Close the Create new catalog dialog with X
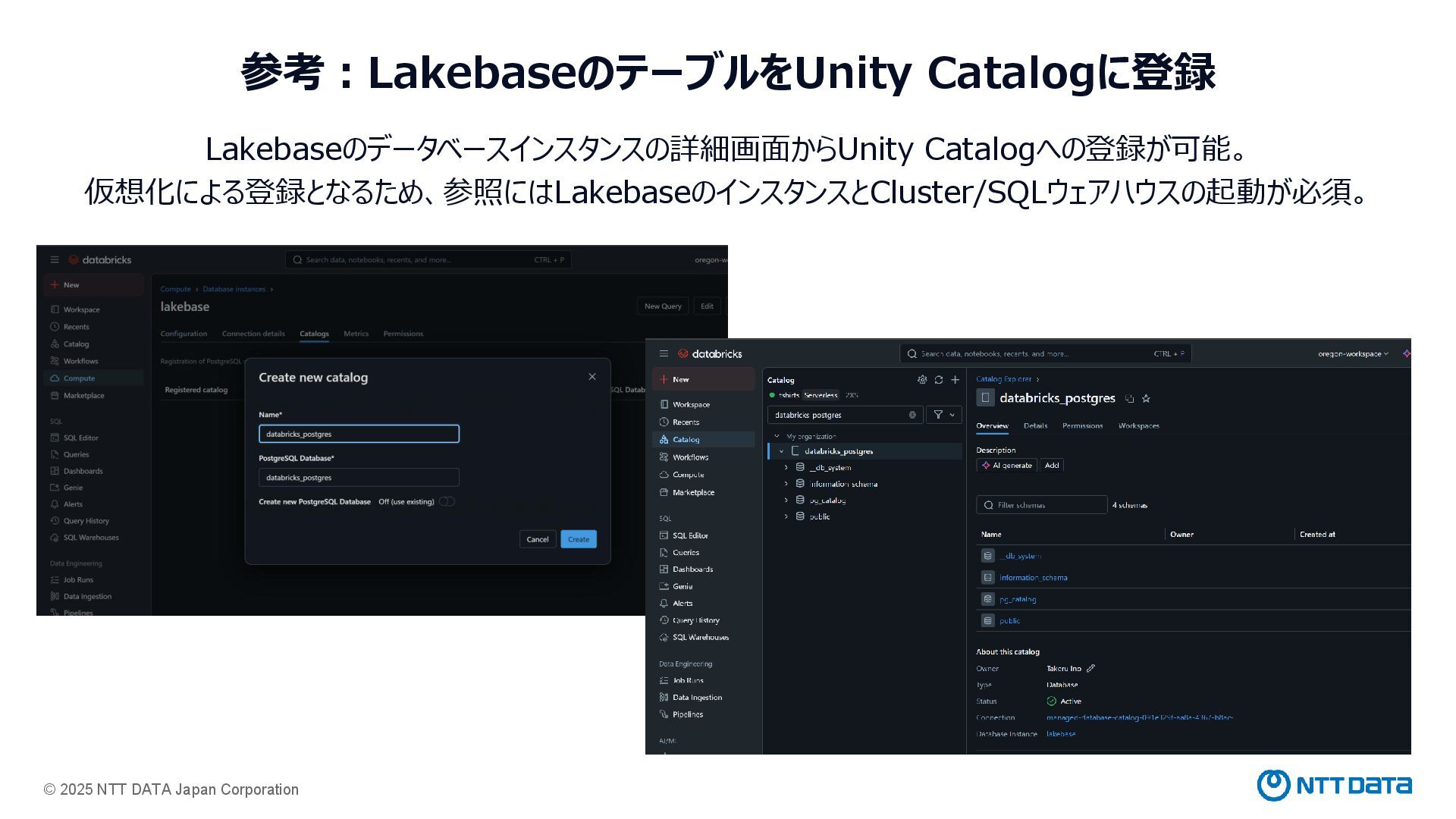 [592, 377]
